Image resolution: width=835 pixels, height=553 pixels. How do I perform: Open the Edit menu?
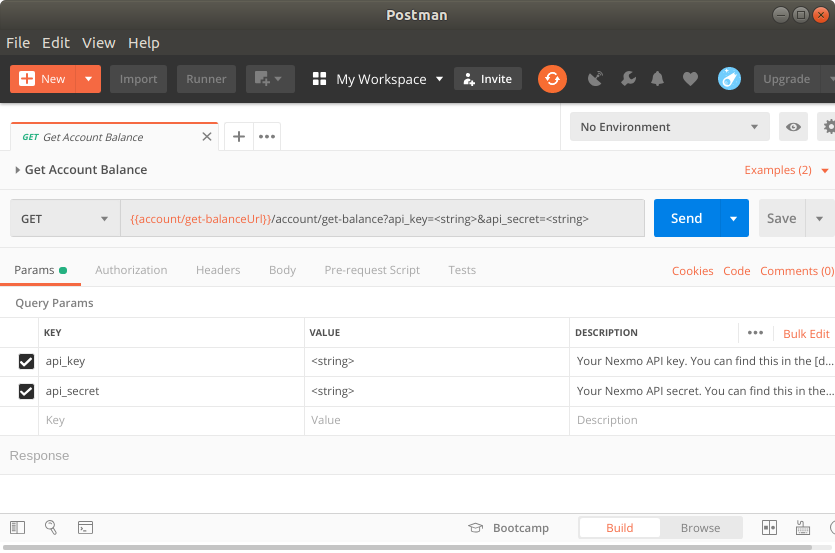[56, 43]
